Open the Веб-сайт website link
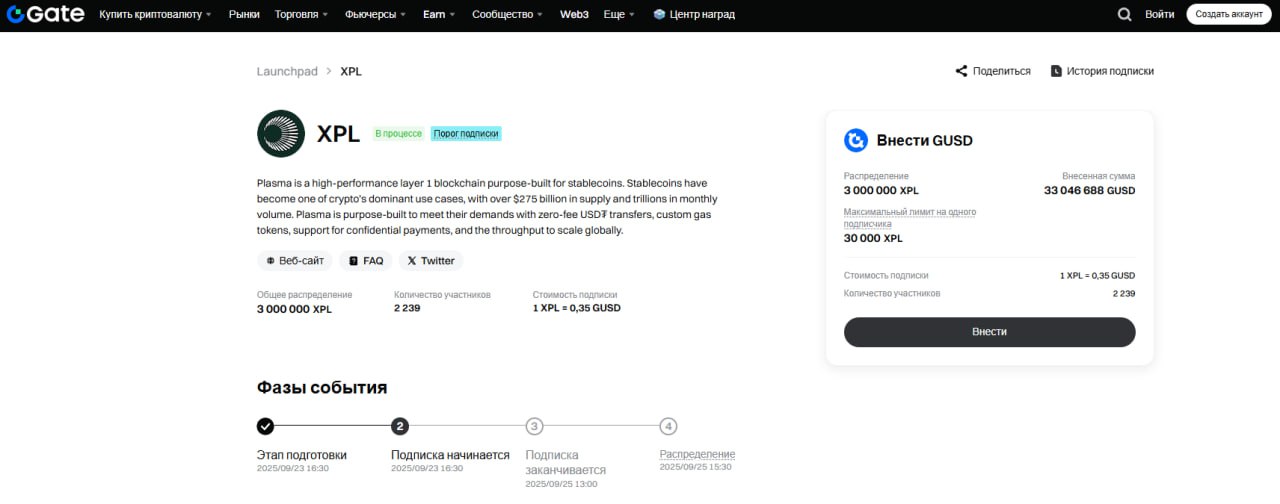 tap(295, 261)
